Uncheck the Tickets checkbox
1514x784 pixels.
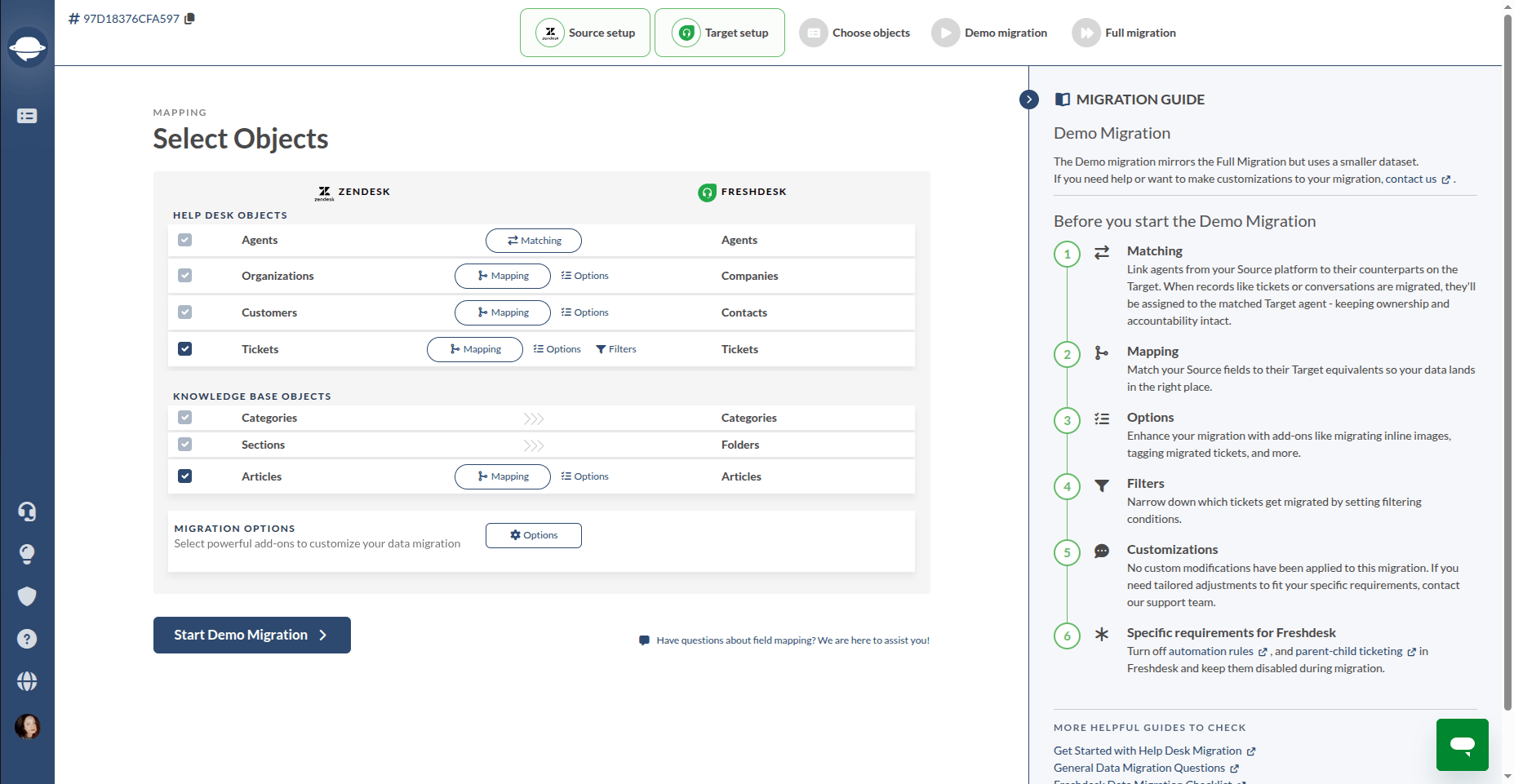tap(185, 349)
